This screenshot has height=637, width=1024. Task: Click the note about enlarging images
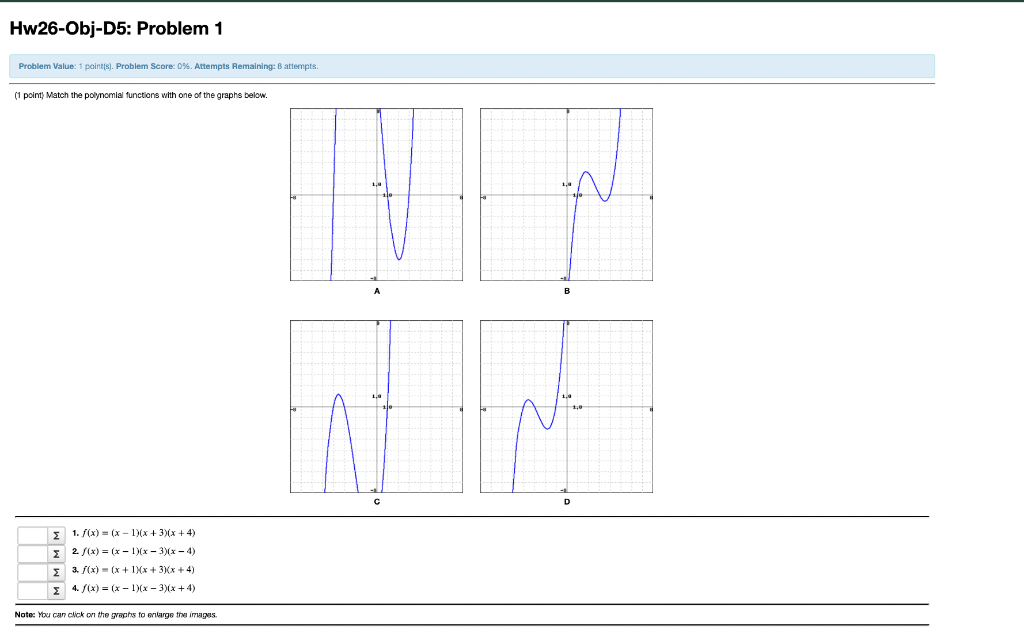click(x=115, y=615)
